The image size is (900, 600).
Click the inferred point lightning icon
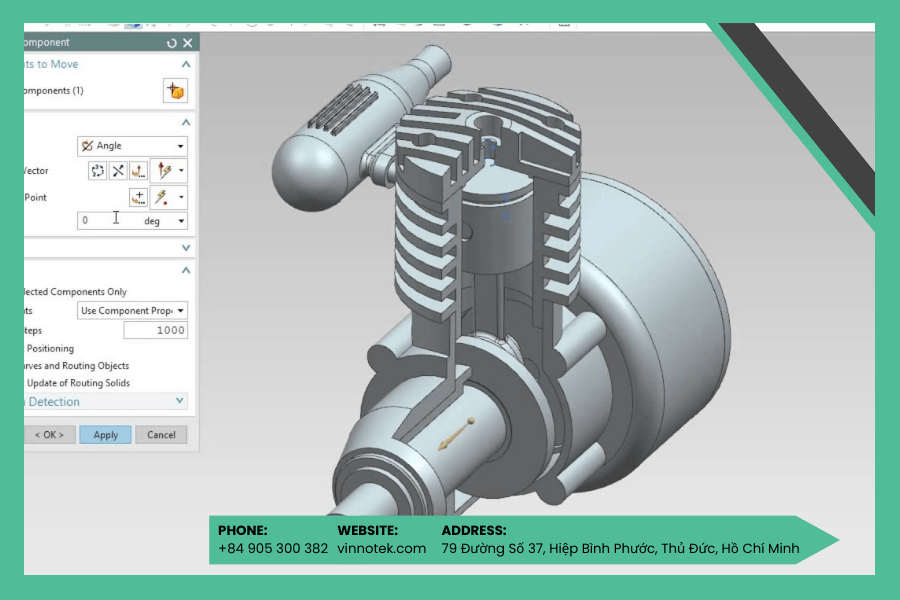point(162,198)
